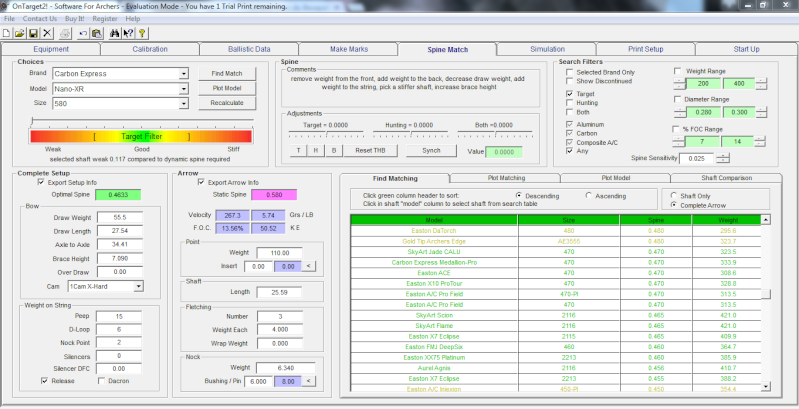
Task: Open the Print Setup tab
Action: [x=646, y=49]
